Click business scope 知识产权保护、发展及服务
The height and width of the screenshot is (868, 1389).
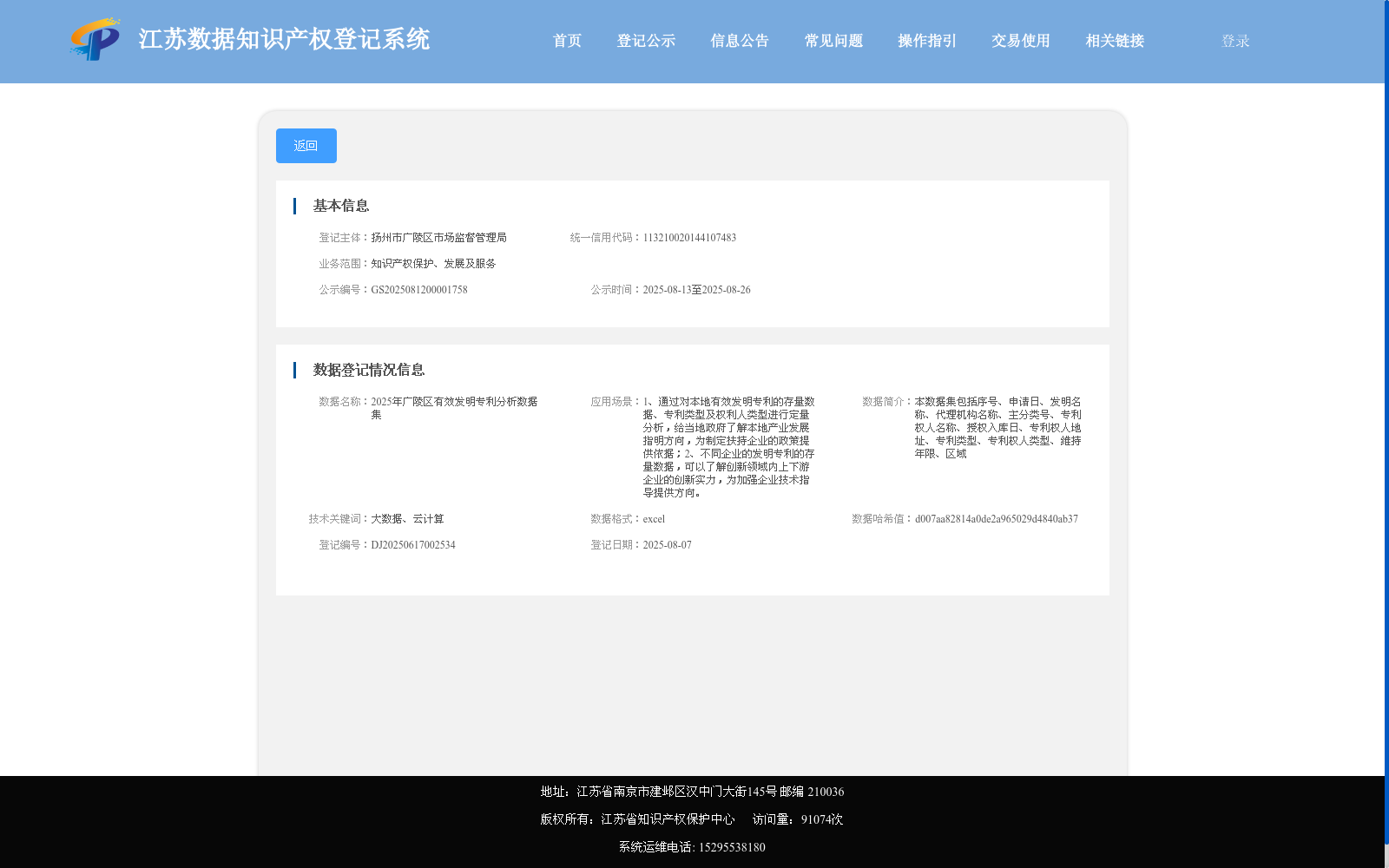(433, 264)
